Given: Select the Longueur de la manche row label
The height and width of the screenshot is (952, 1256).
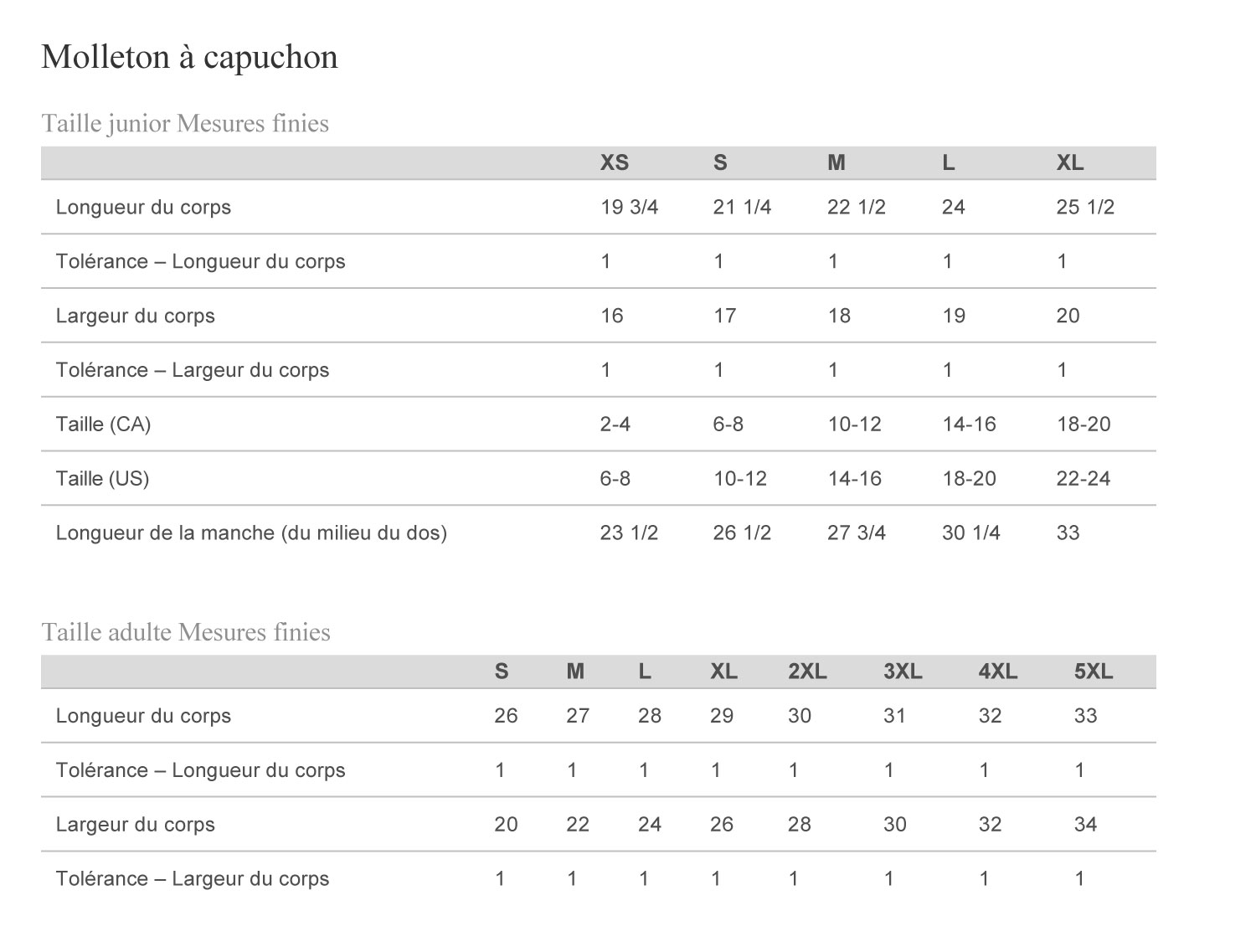Looking at the screenshot, I should pyautogui.click(x=251, y=533).
